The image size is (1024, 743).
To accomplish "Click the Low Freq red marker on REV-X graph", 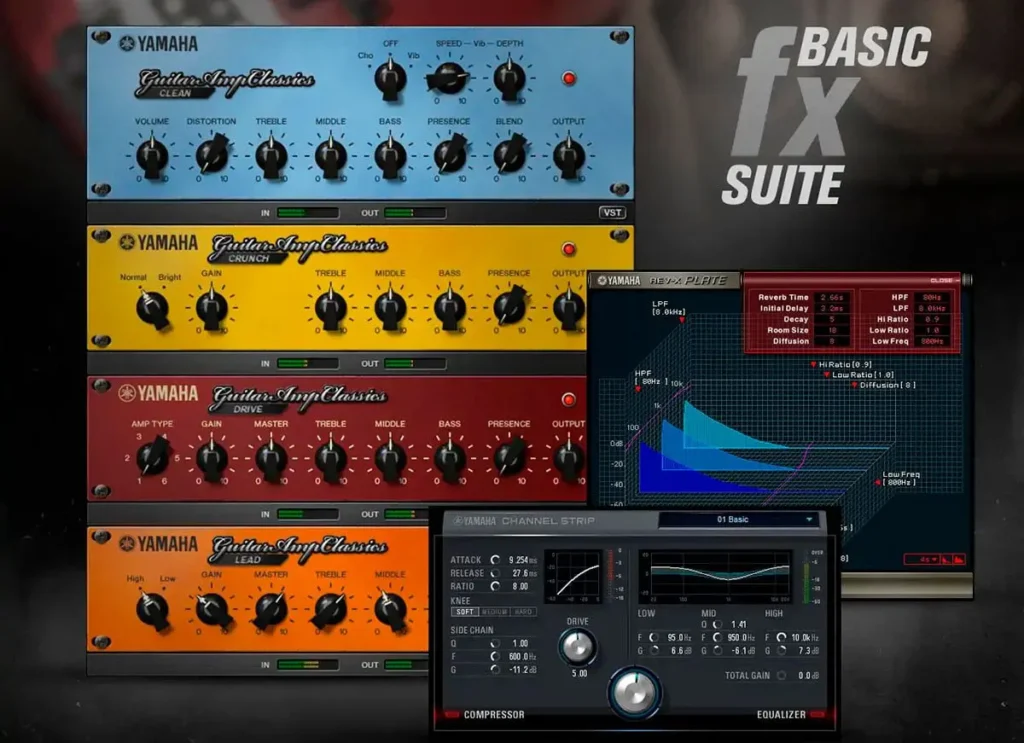I will click(x=878, y=482).
